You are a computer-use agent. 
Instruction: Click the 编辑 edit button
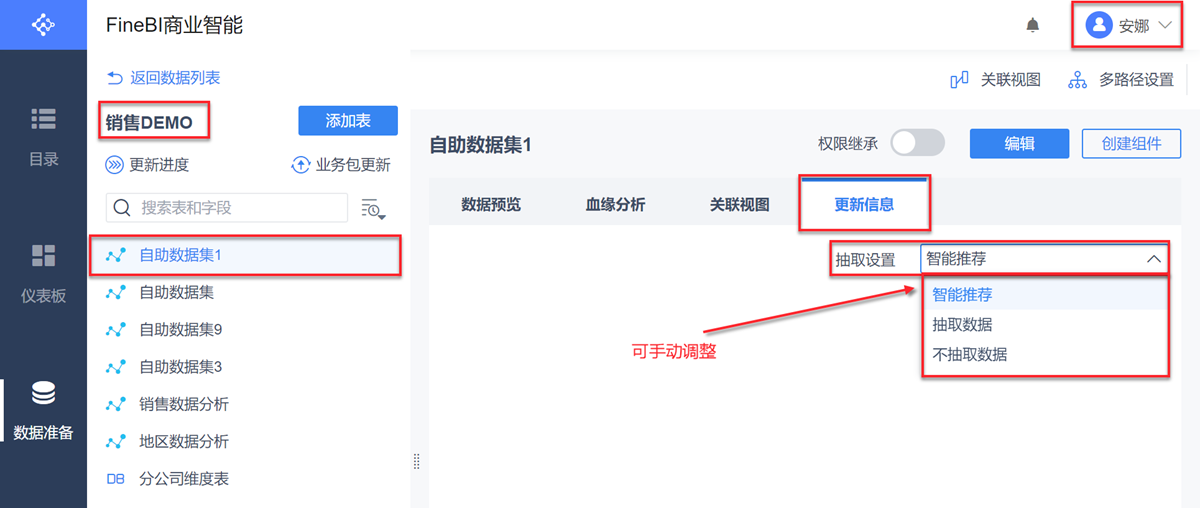(1020, 143)
